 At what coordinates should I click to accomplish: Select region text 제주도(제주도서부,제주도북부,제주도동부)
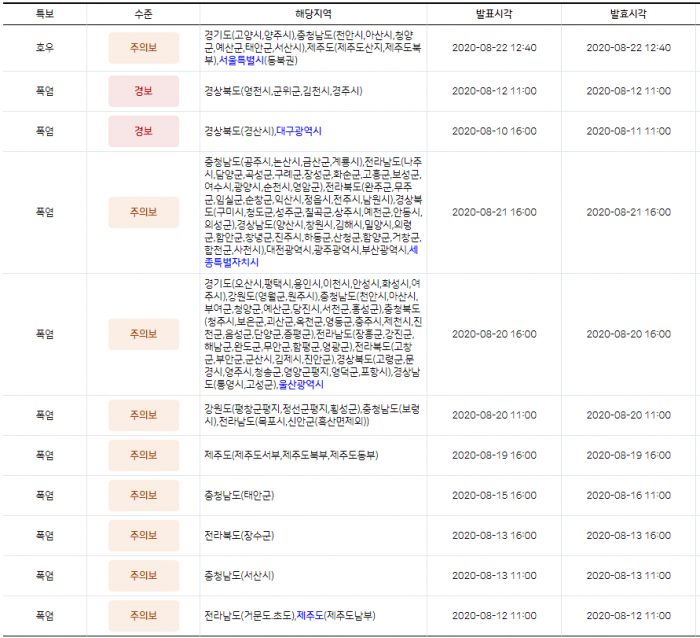coord(291,455)
